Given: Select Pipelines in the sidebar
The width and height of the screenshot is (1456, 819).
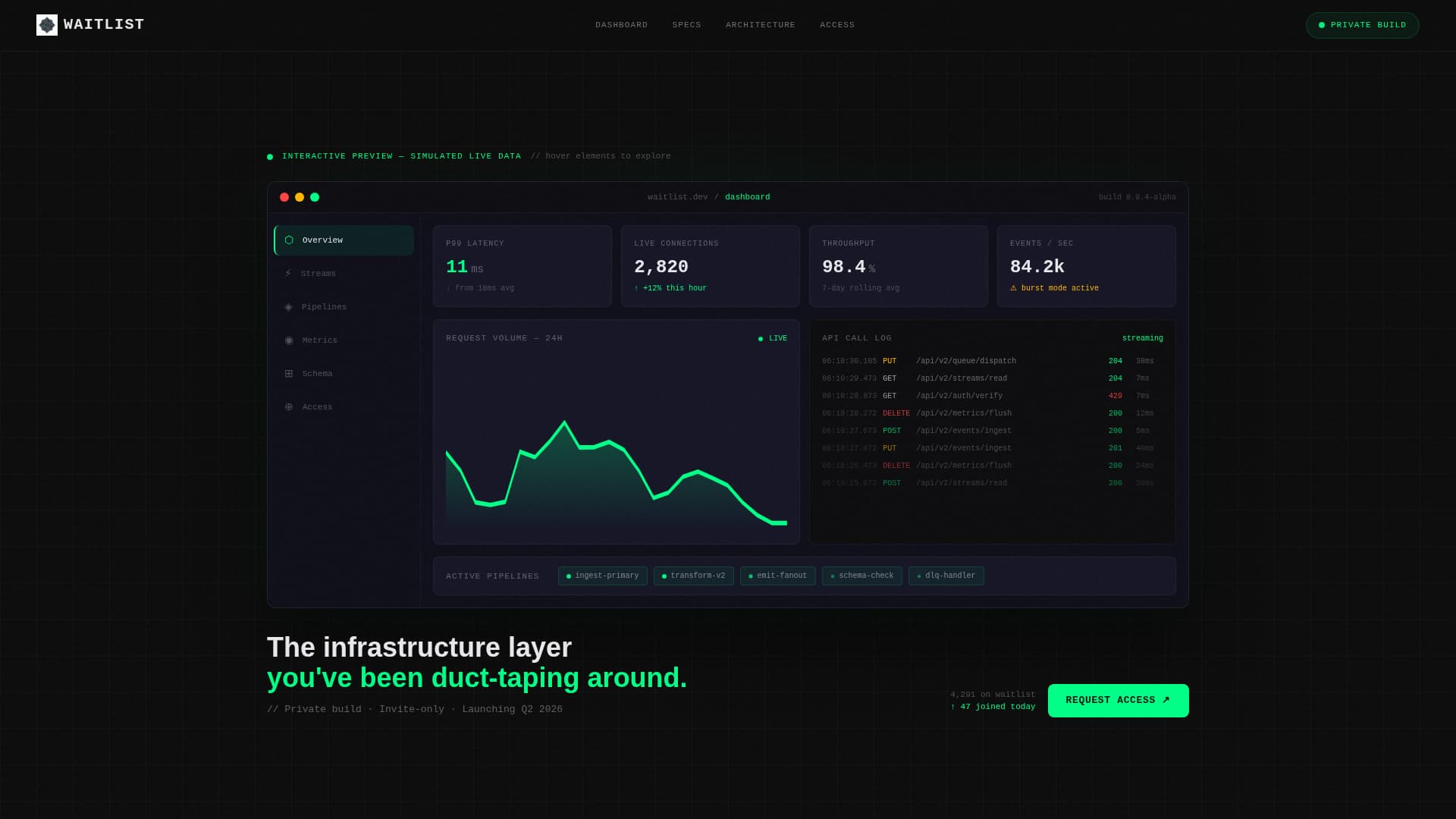Looking at the screenshot, I should coord(344,307).
